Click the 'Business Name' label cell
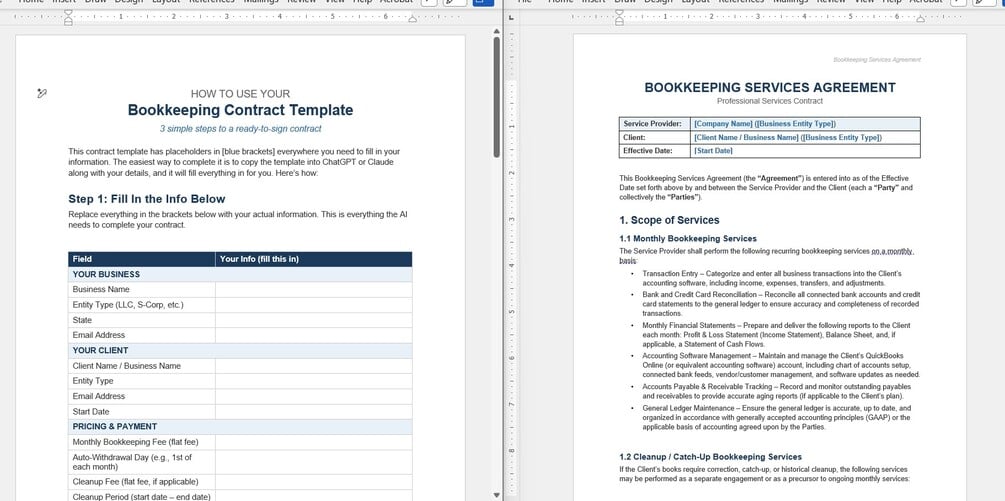The height and width of the screenshot is (501, 1005). (x=142, y=290)
